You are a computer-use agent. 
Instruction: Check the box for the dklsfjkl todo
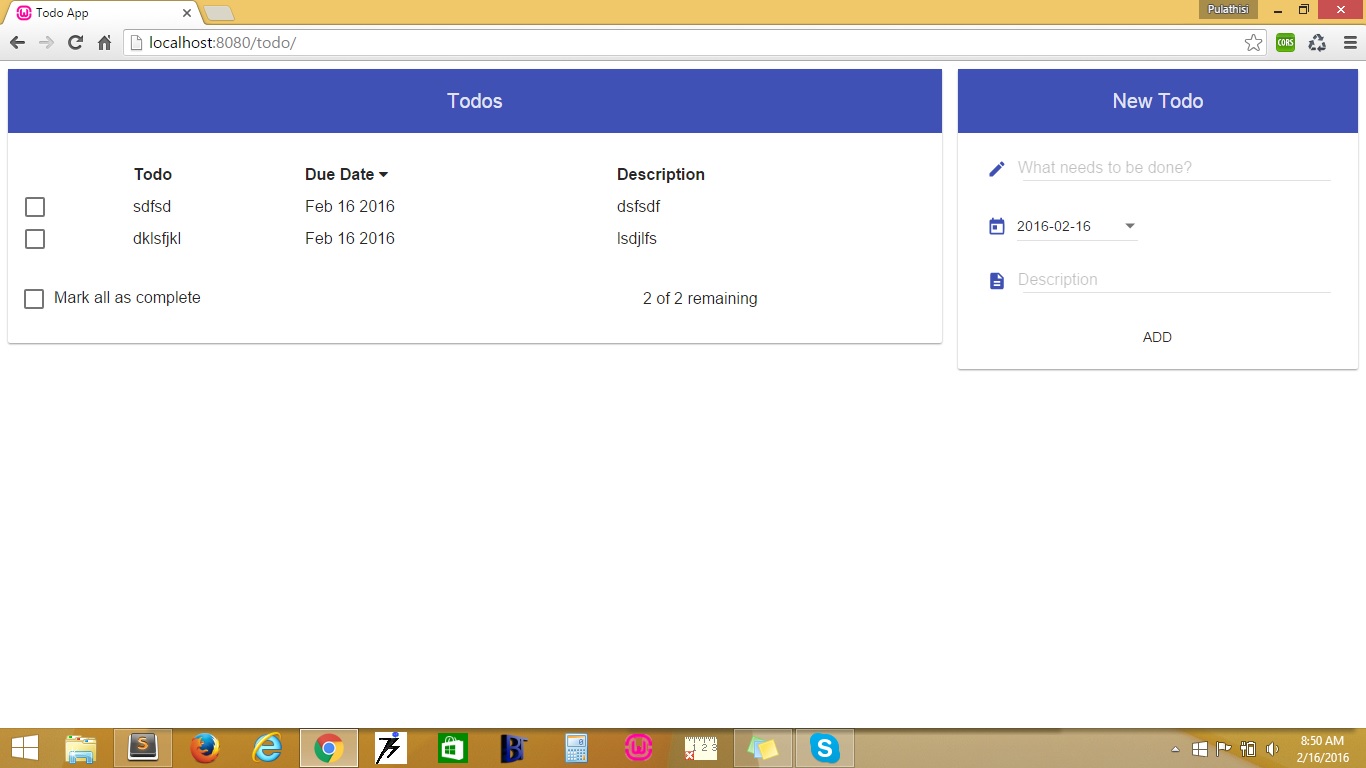tap(35, 239)
